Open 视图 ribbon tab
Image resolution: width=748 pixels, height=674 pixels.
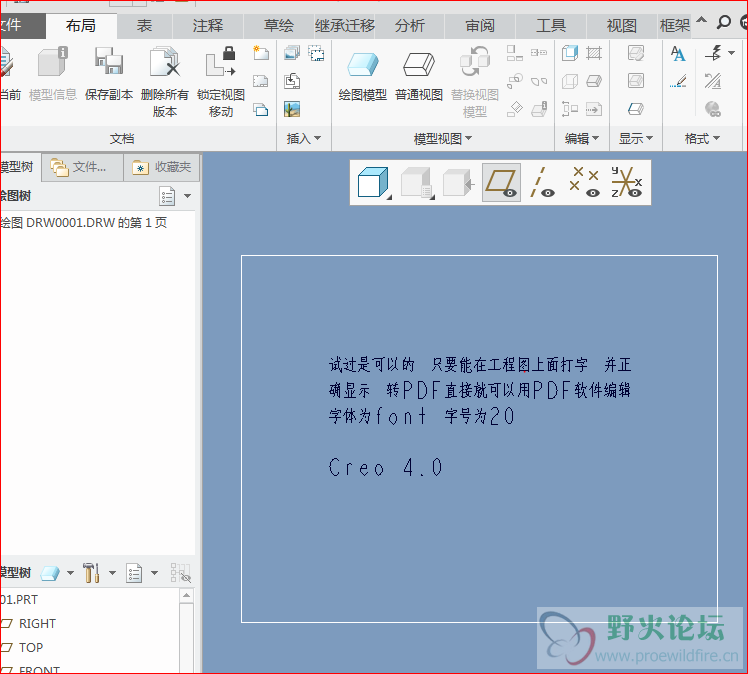[622, 26]
